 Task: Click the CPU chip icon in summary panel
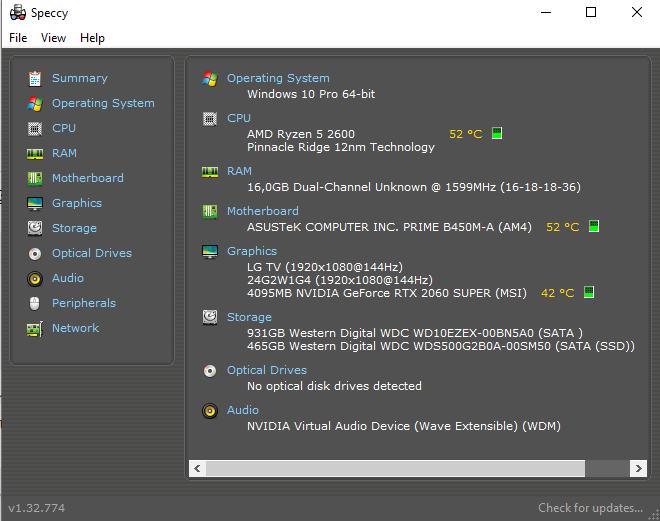coord(210,119)
